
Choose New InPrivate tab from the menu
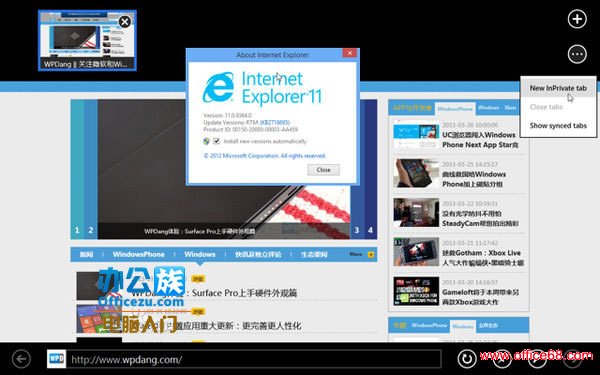(x=558, y=88)
